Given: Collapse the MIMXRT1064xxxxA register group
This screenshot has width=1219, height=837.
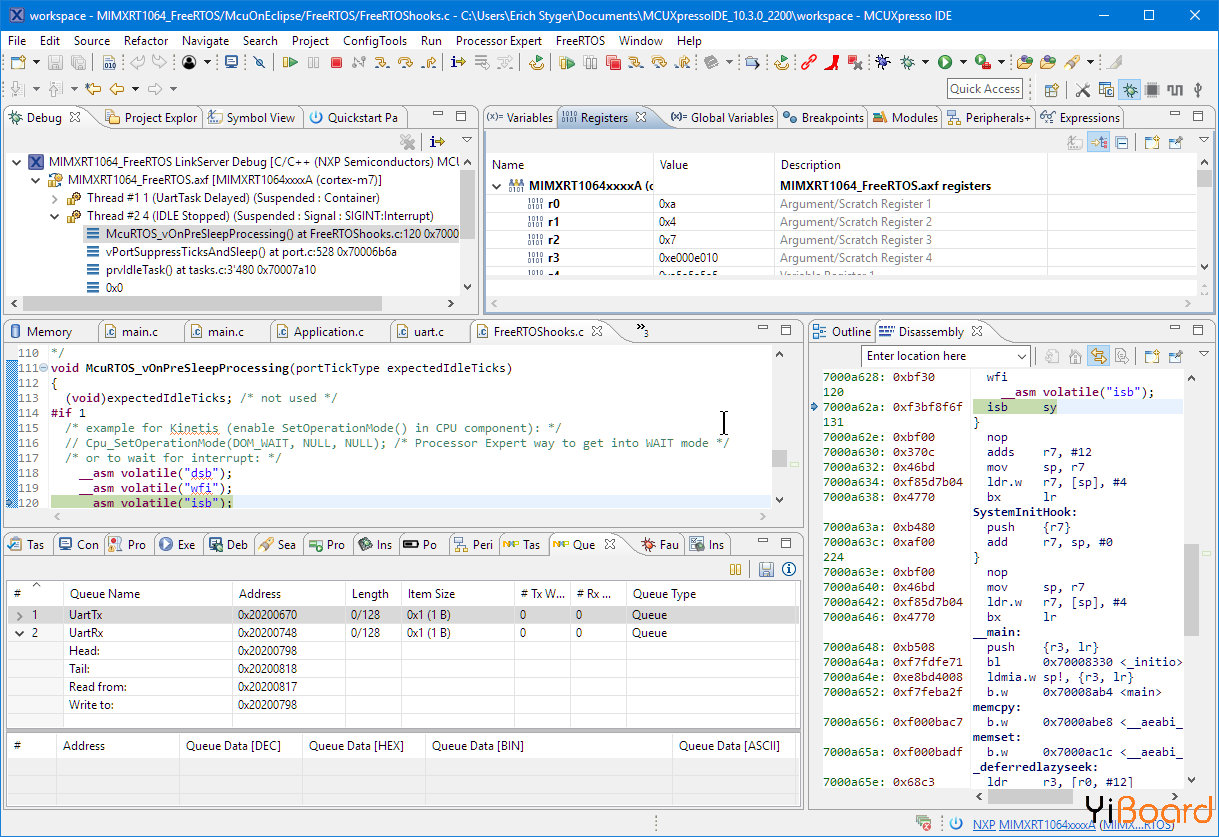Looking at the screenshot, I should [x=497, y=186].
